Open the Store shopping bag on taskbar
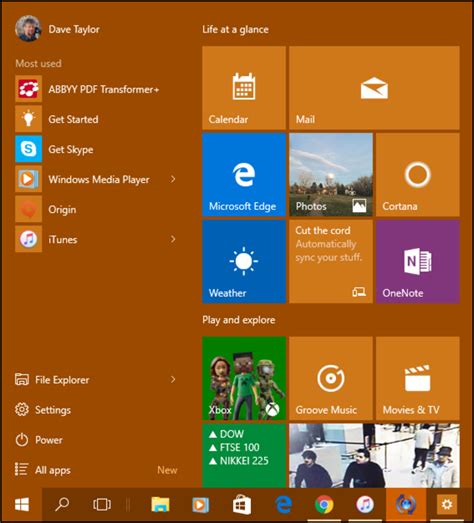 click(242, 505)
